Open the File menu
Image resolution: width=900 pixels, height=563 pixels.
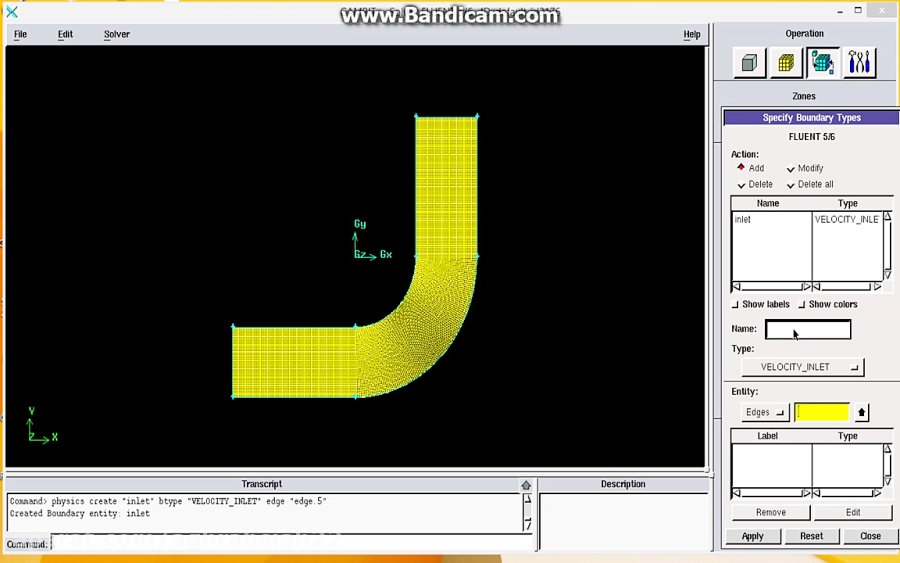click(x=20, y=34)
